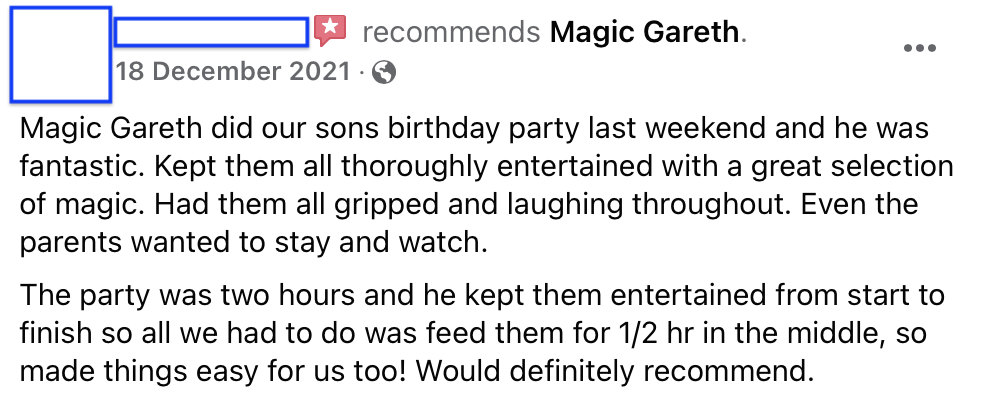982x408 pixels.
Task: Click the phrase "made things easy for us too!"
Action: pos(214,372)
